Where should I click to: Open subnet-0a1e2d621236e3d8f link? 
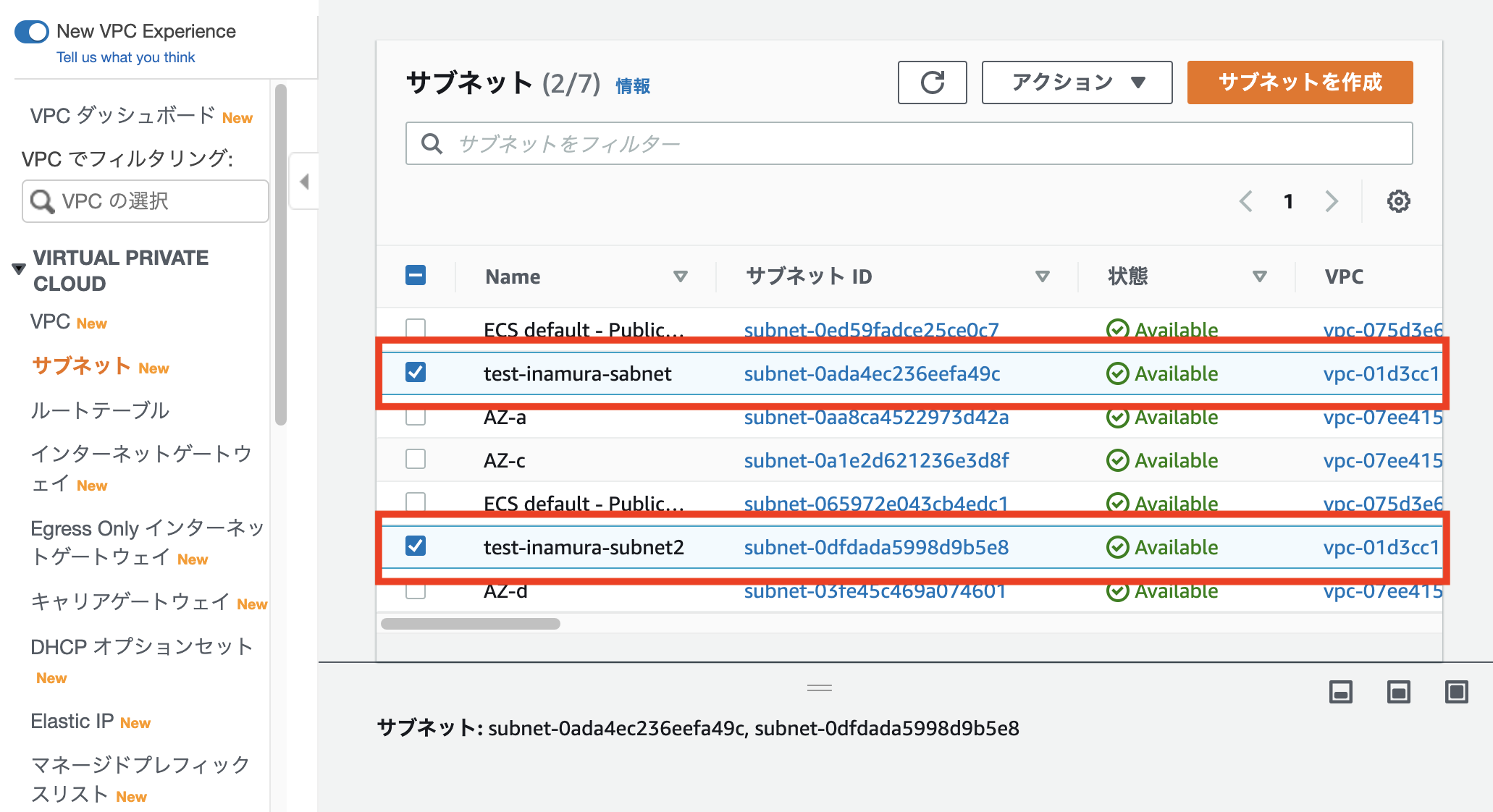click(876, 460)
